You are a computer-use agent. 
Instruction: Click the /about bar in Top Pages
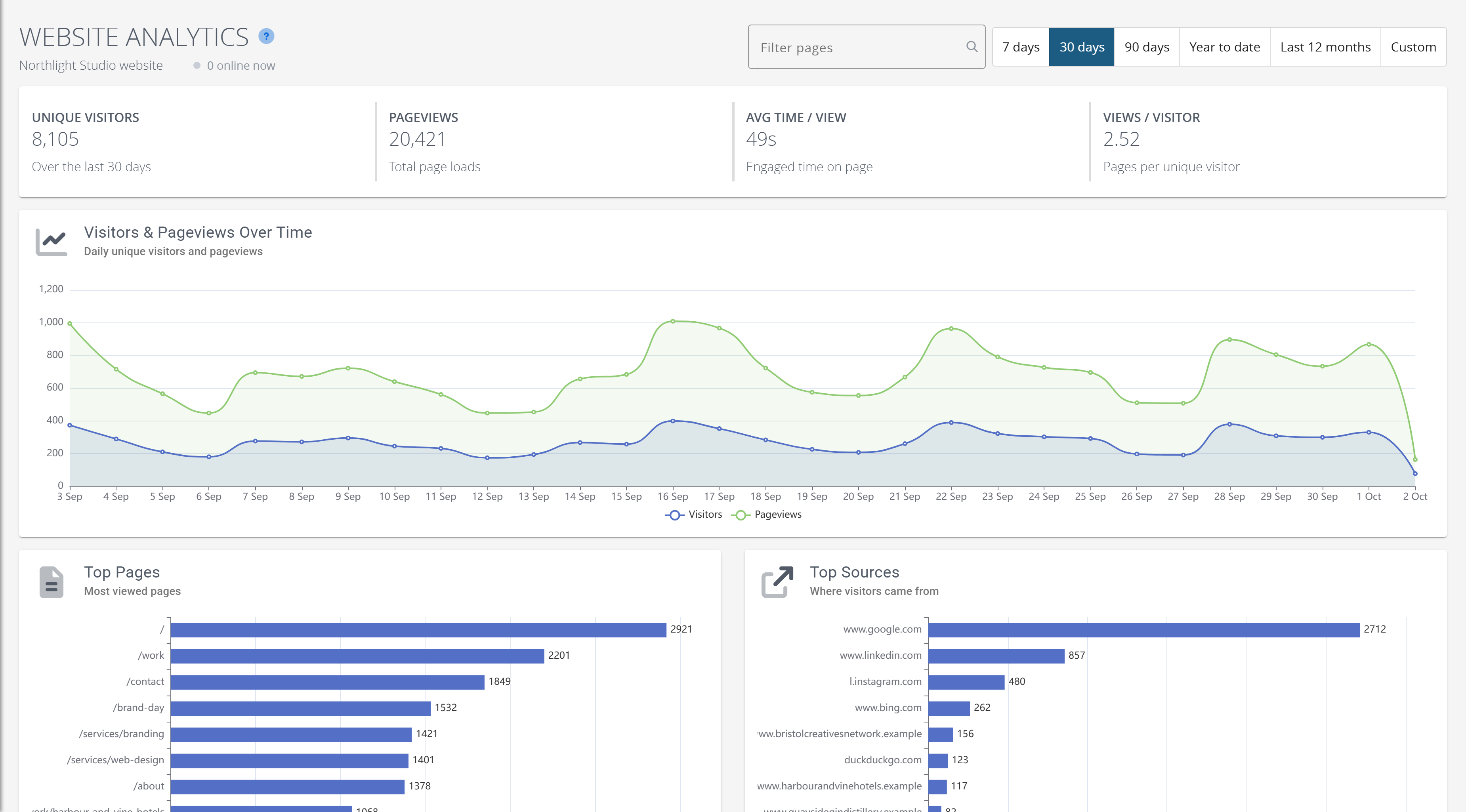coord(287,786)
